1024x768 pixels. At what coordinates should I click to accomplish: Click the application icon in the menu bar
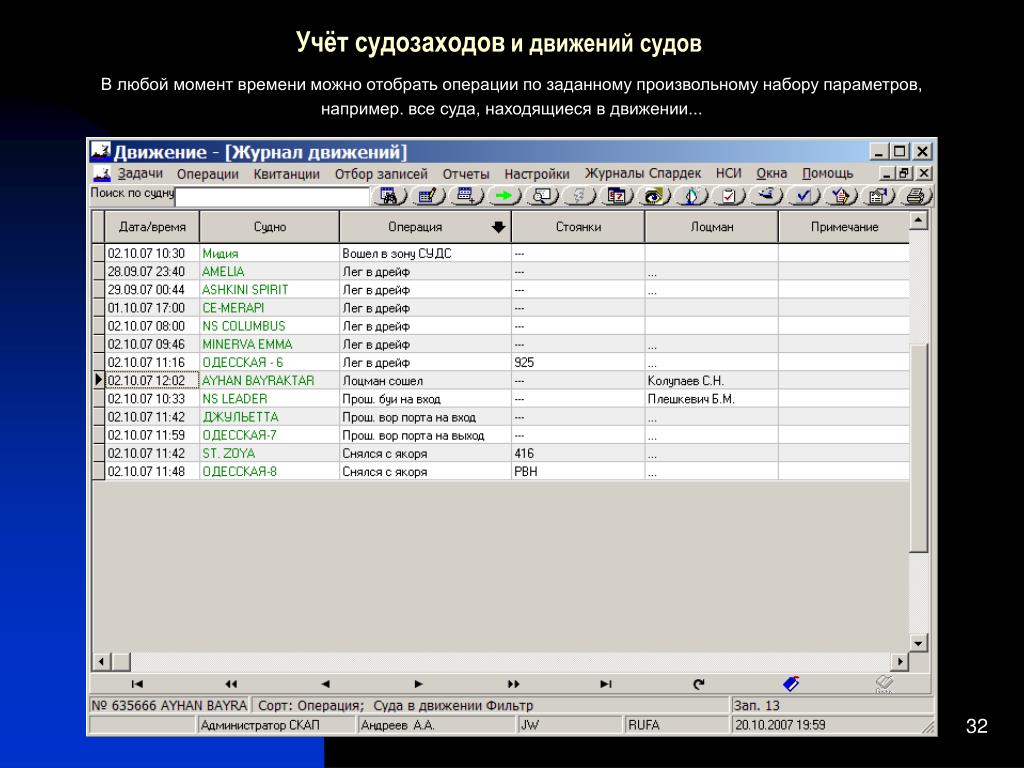(101, 174)
